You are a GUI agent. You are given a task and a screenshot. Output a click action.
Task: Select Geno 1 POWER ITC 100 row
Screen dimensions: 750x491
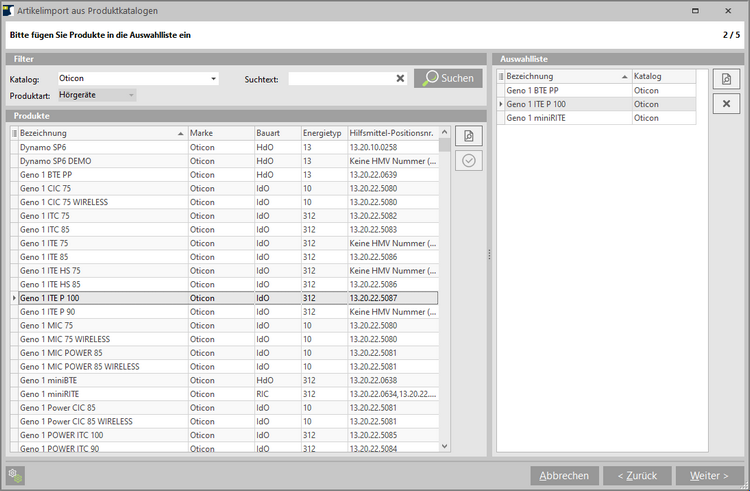(x=224, y=435)
